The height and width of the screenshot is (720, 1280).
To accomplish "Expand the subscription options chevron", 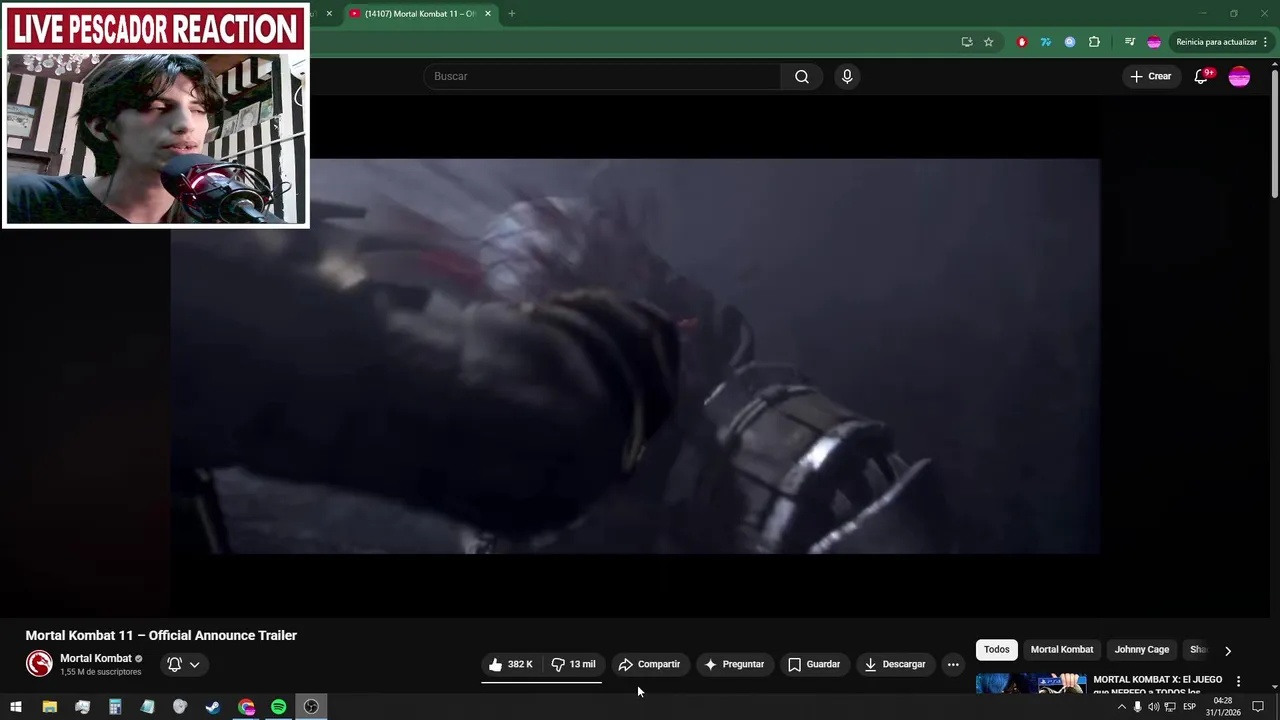I will (x=195, y=664).
